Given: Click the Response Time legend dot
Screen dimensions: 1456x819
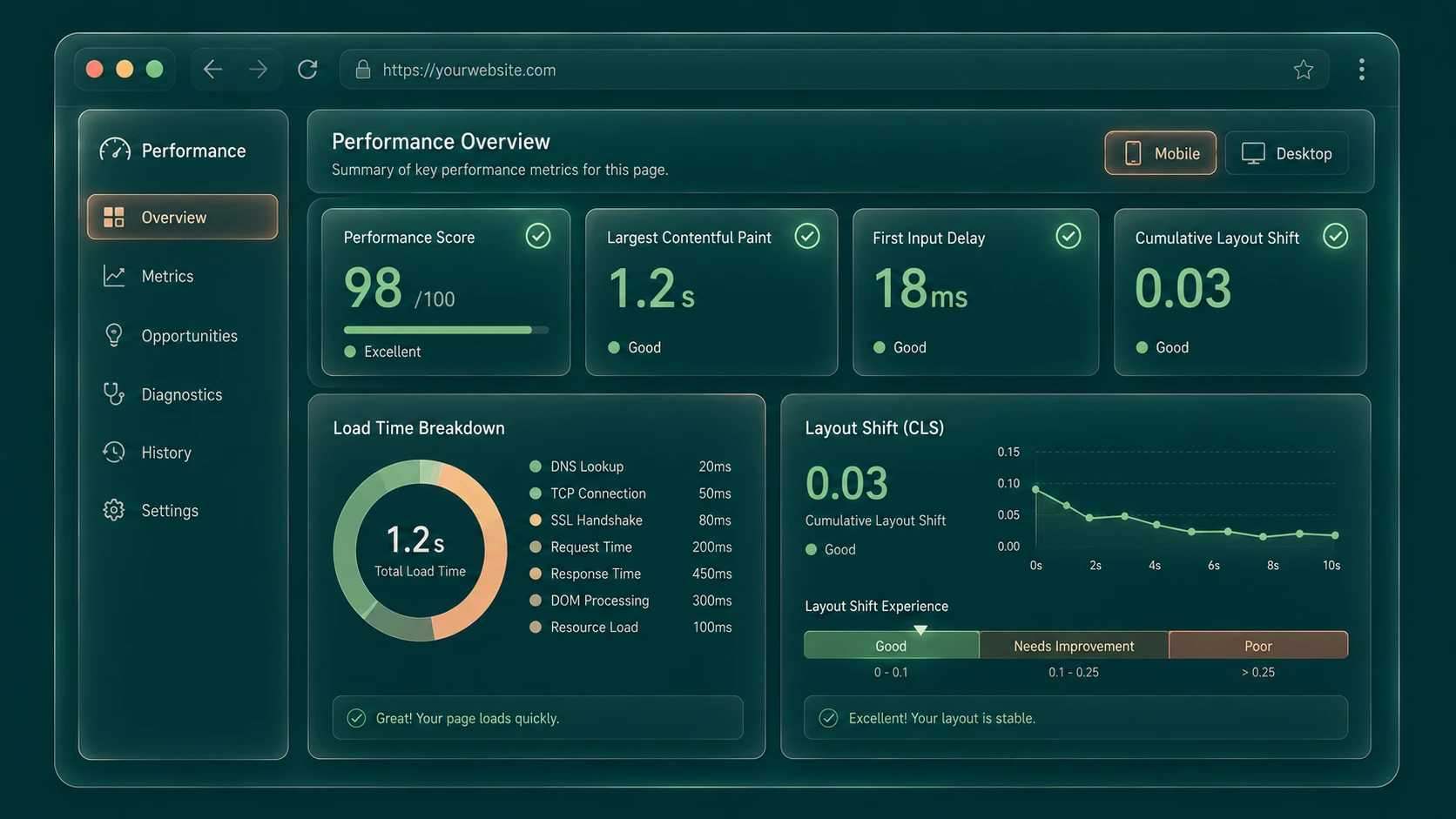Looking at the screenshot, I should click(536, 574).
